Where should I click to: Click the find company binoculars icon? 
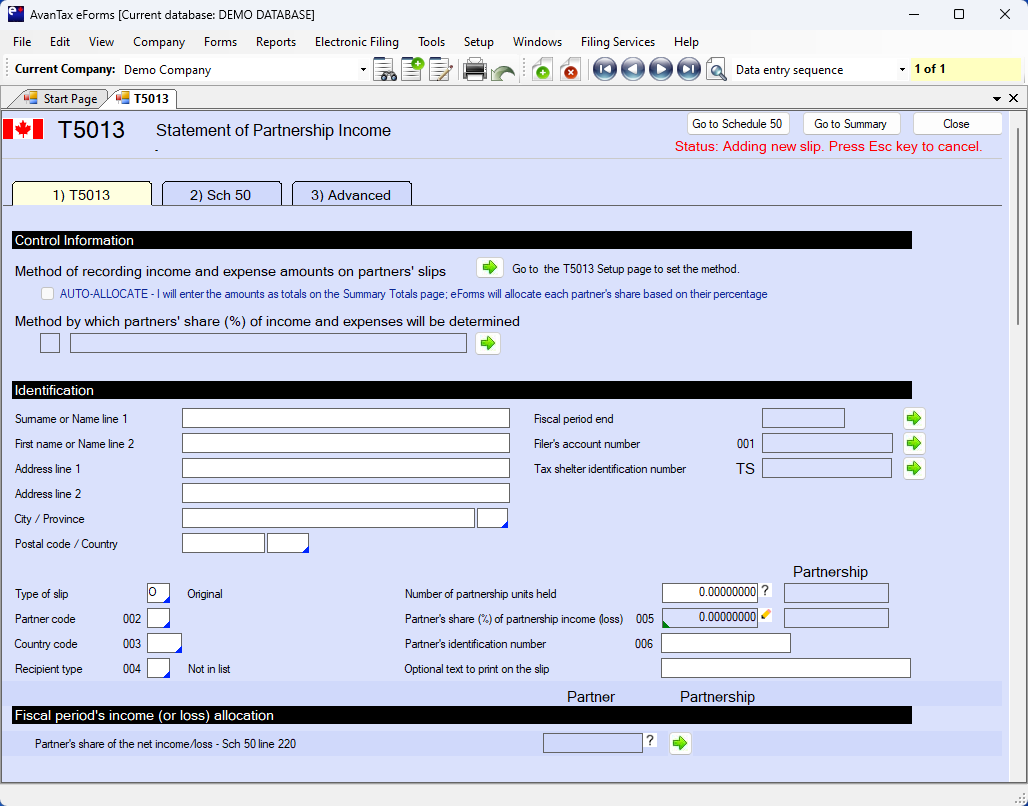coord(385,70)
